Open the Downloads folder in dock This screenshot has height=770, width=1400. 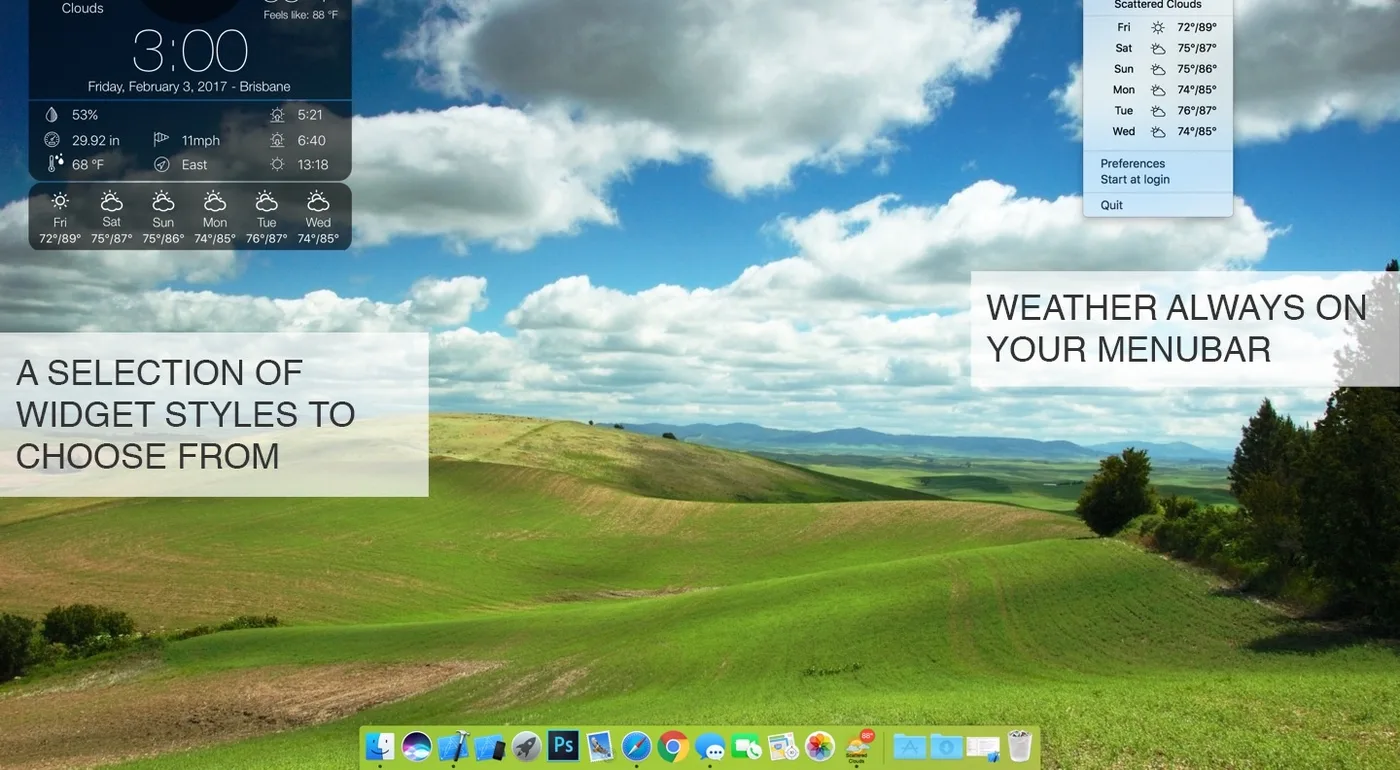[946, 746]
